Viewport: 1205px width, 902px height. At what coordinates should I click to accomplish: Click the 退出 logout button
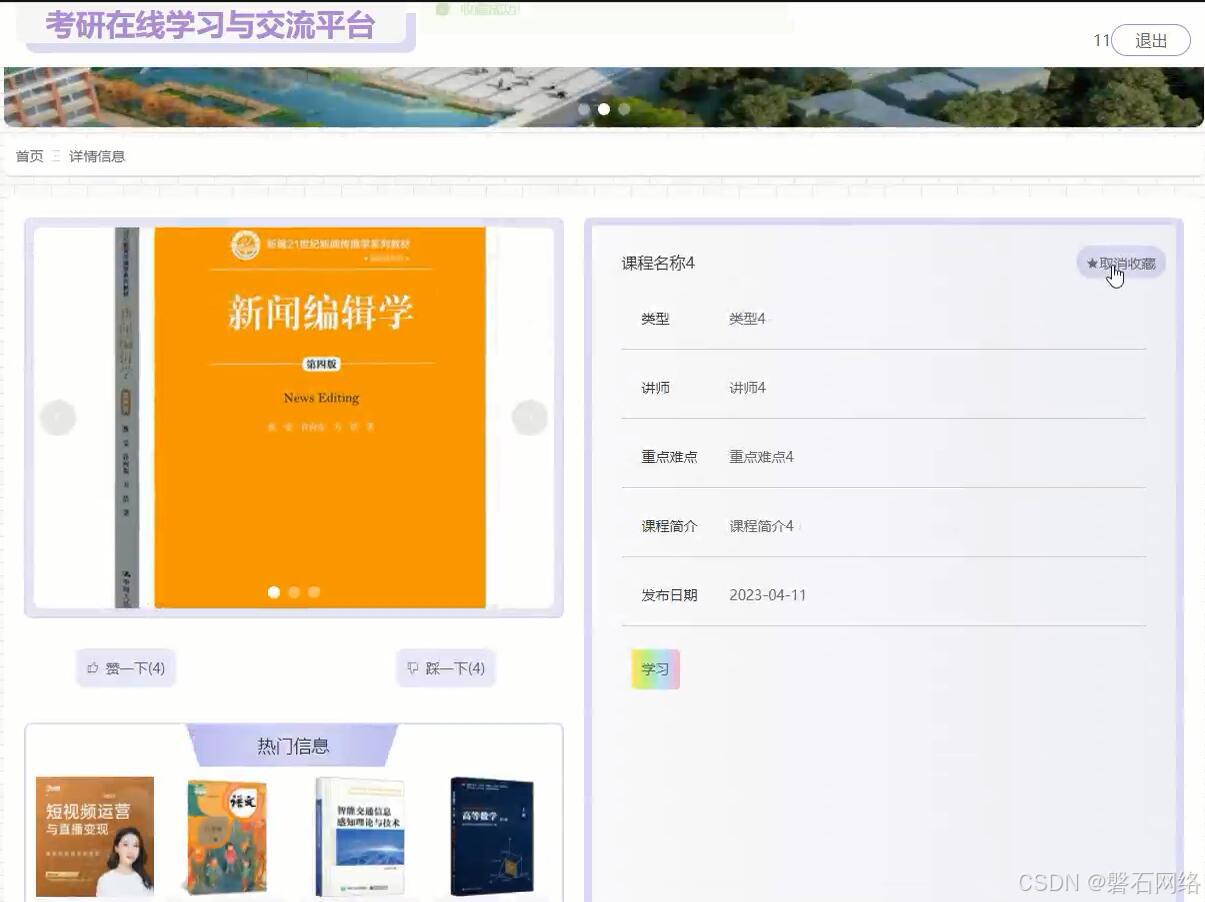pos(1151,40)
